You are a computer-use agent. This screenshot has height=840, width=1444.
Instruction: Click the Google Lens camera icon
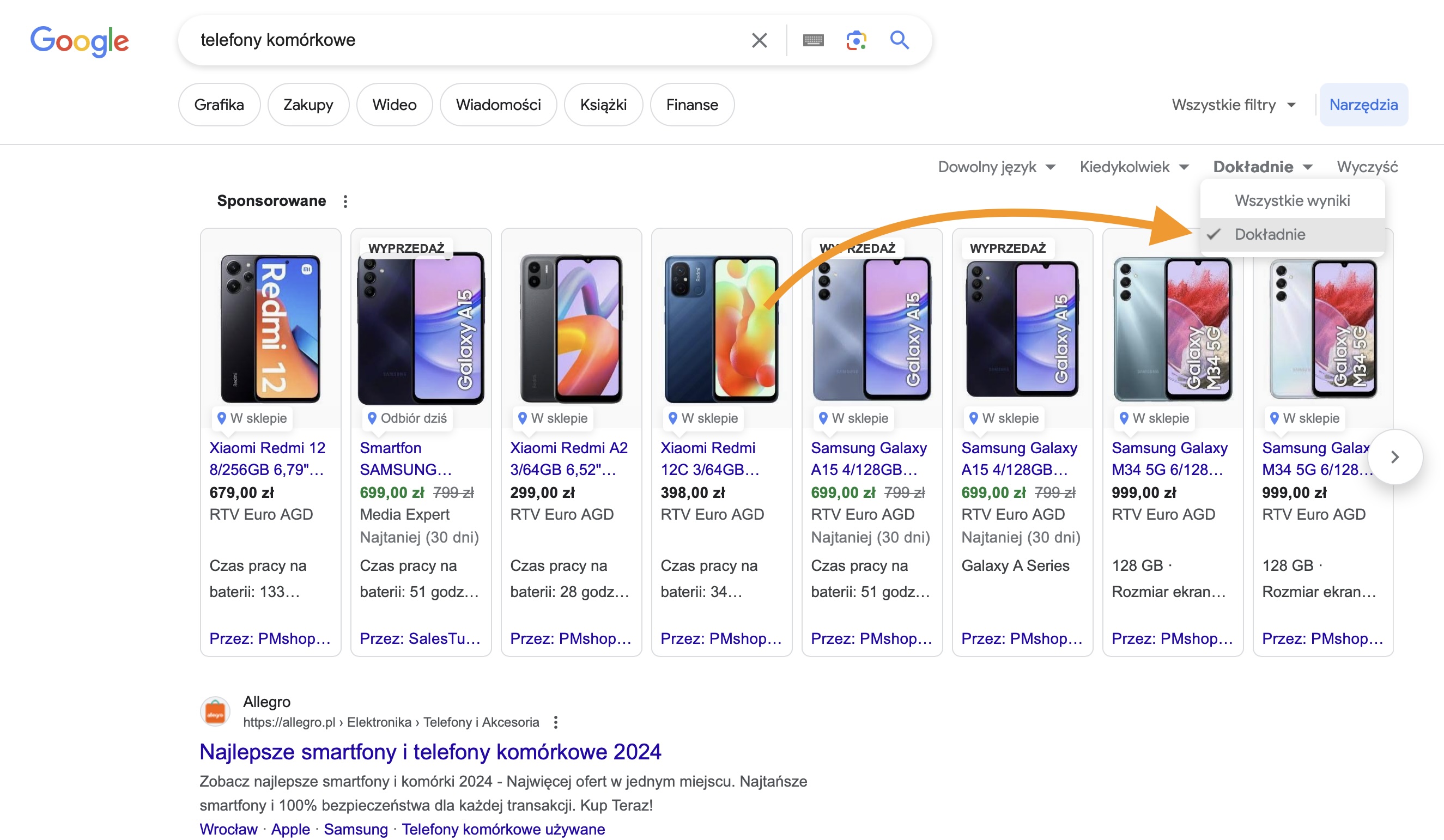click(856, 40)
